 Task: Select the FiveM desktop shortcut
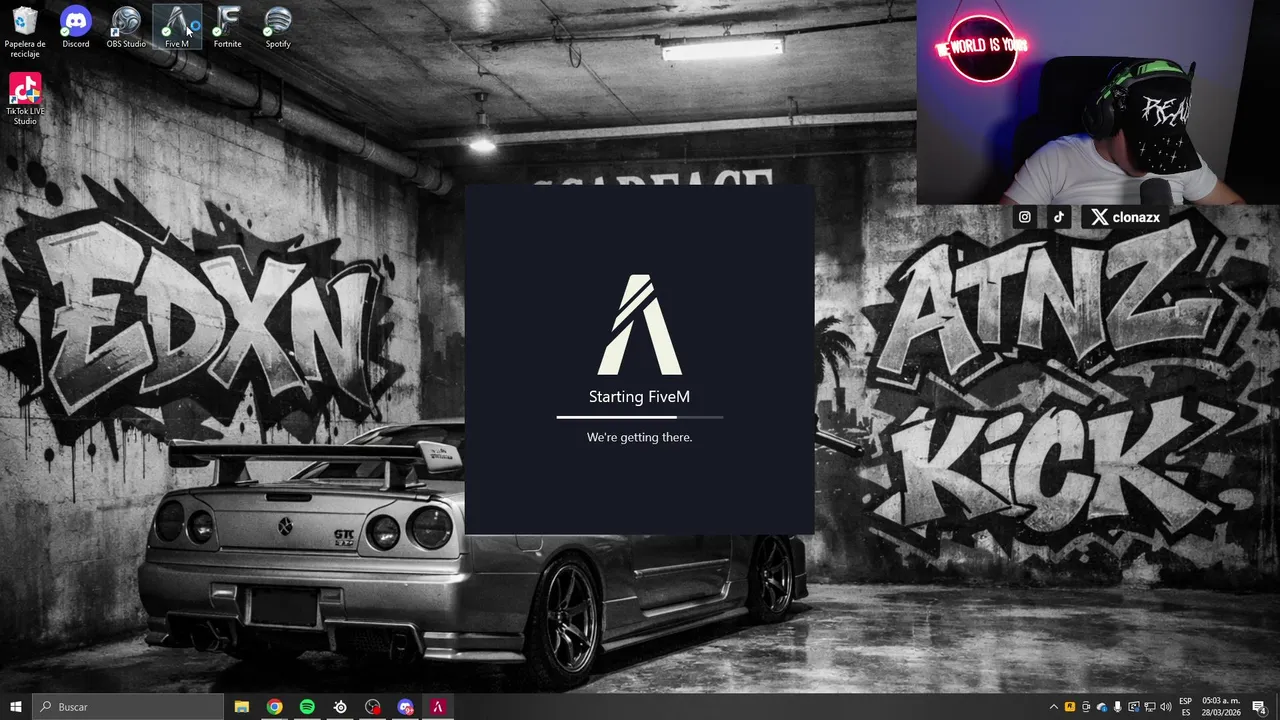tap(177, 28)
